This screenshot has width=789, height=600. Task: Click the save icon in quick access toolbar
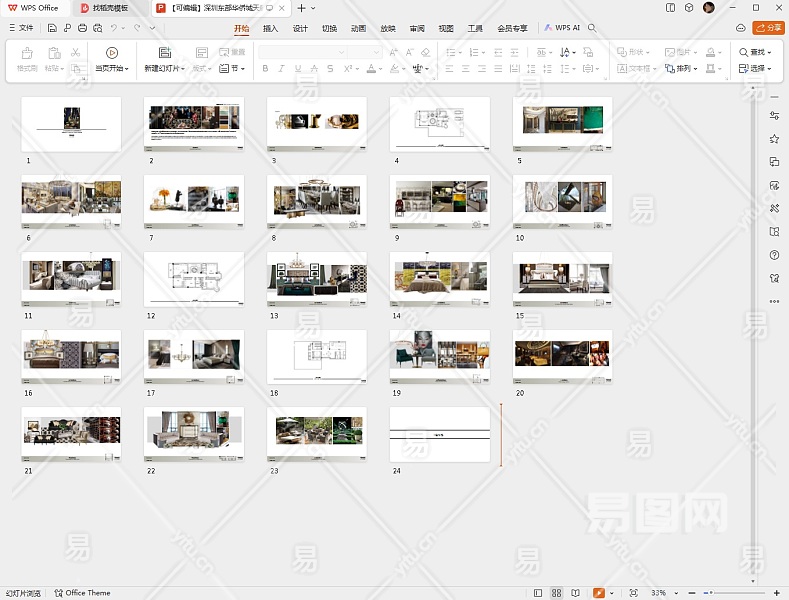point(53,28)
